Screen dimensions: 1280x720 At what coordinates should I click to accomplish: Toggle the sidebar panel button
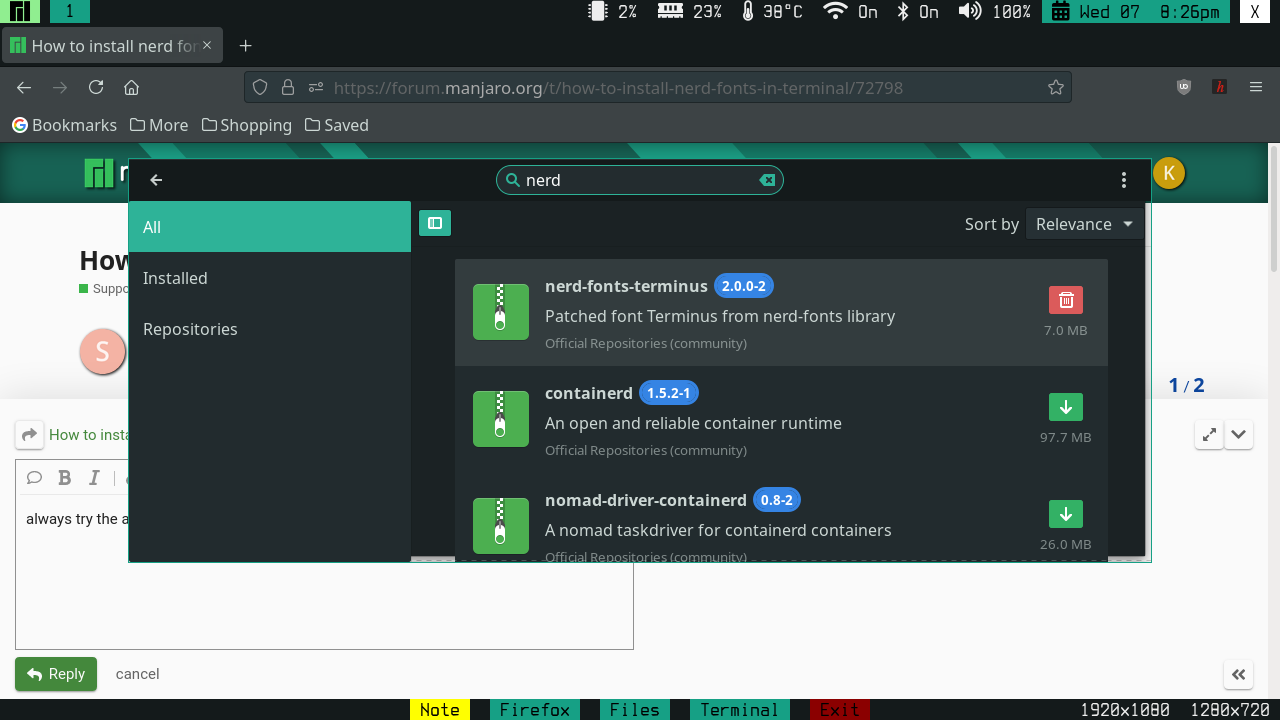[435, 223]
